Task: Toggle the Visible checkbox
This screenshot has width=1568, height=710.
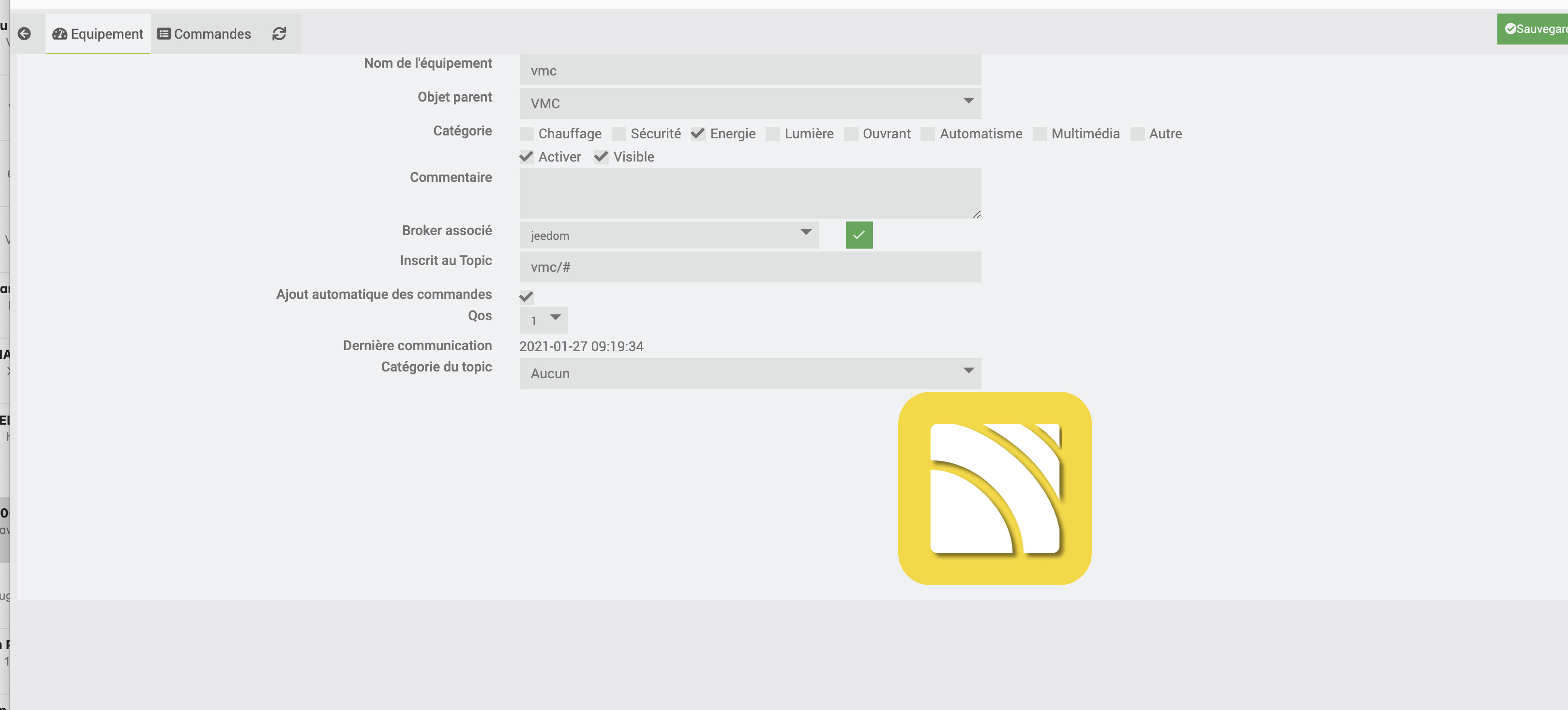Action: 602,157
